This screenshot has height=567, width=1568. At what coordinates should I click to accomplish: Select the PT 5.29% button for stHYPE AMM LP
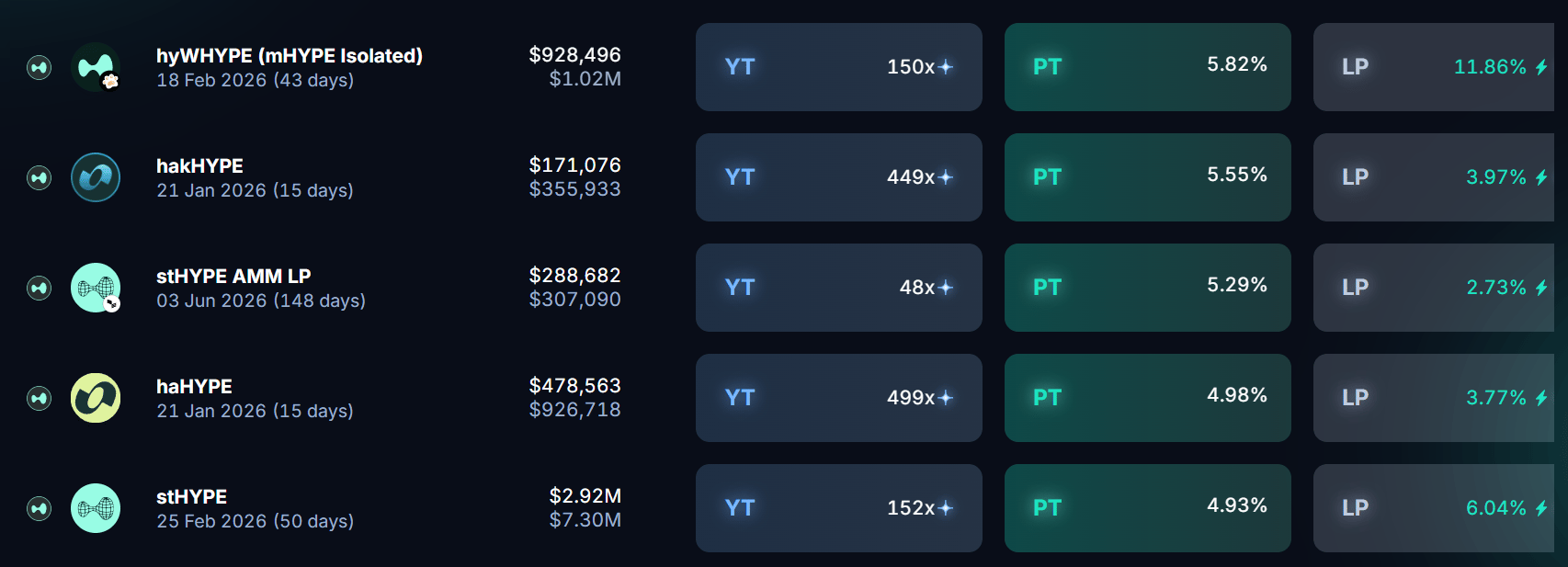(x=1147, y=288)
